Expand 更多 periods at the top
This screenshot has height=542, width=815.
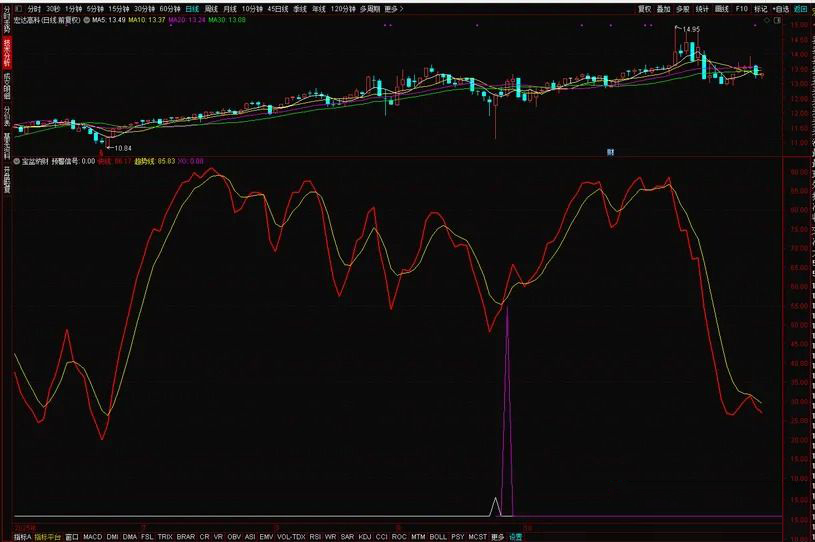pos(393,9)
